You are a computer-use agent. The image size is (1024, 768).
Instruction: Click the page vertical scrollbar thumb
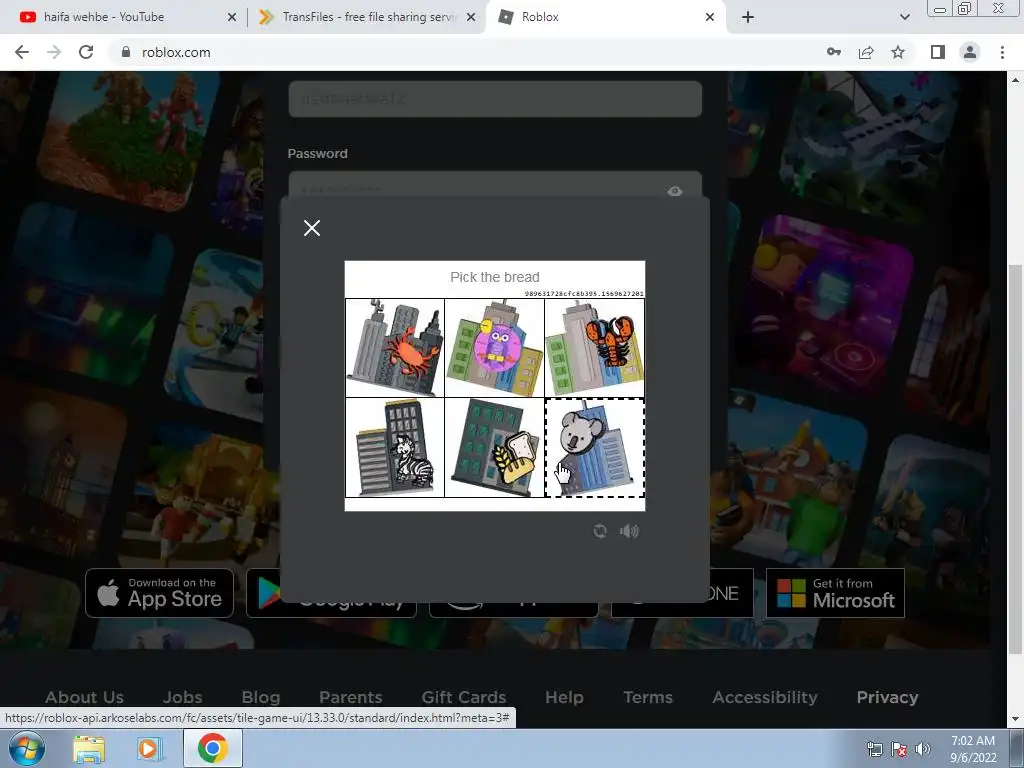click(x=1016, y=457)
